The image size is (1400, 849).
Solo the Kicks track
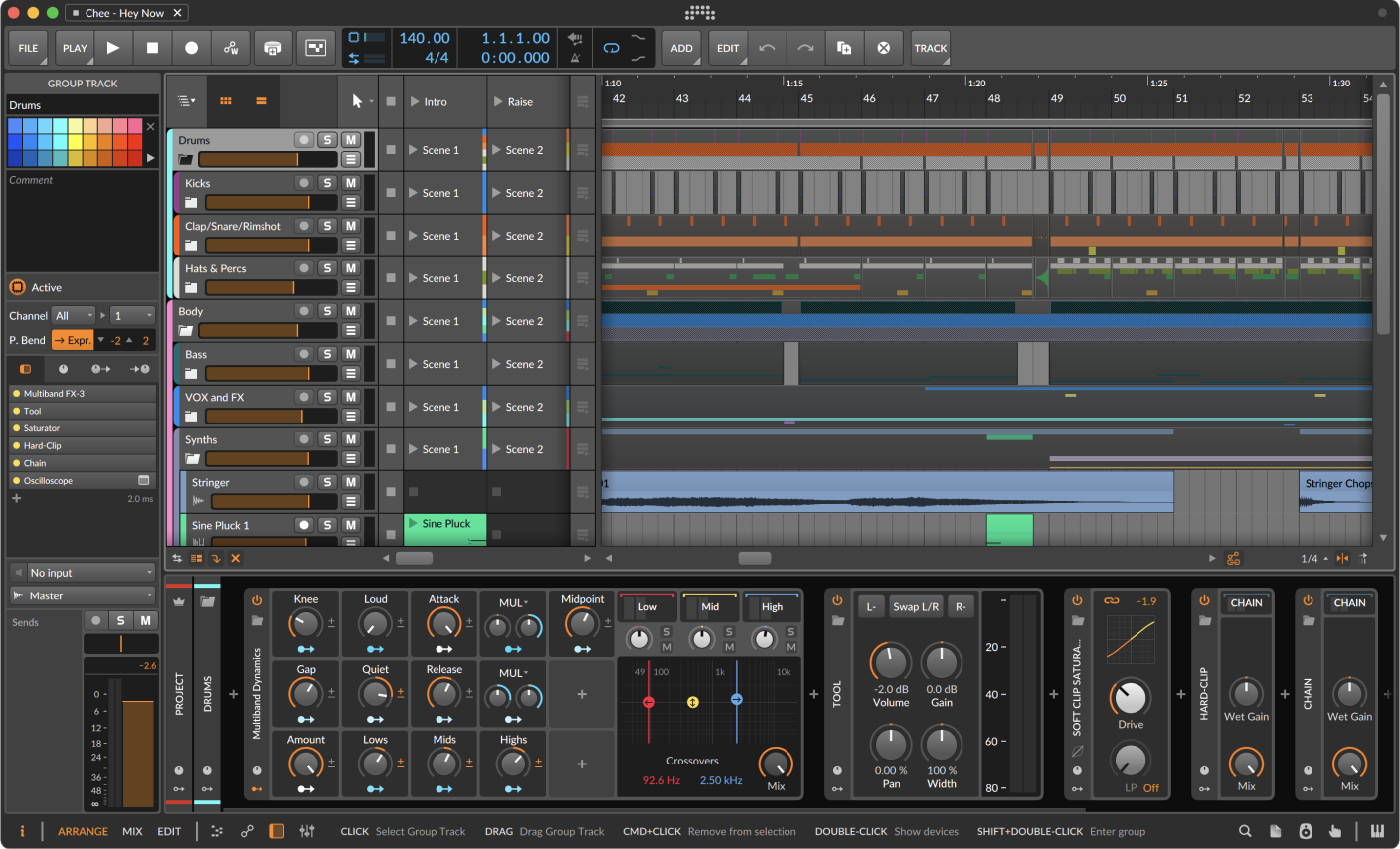click(x=327, y=183)
